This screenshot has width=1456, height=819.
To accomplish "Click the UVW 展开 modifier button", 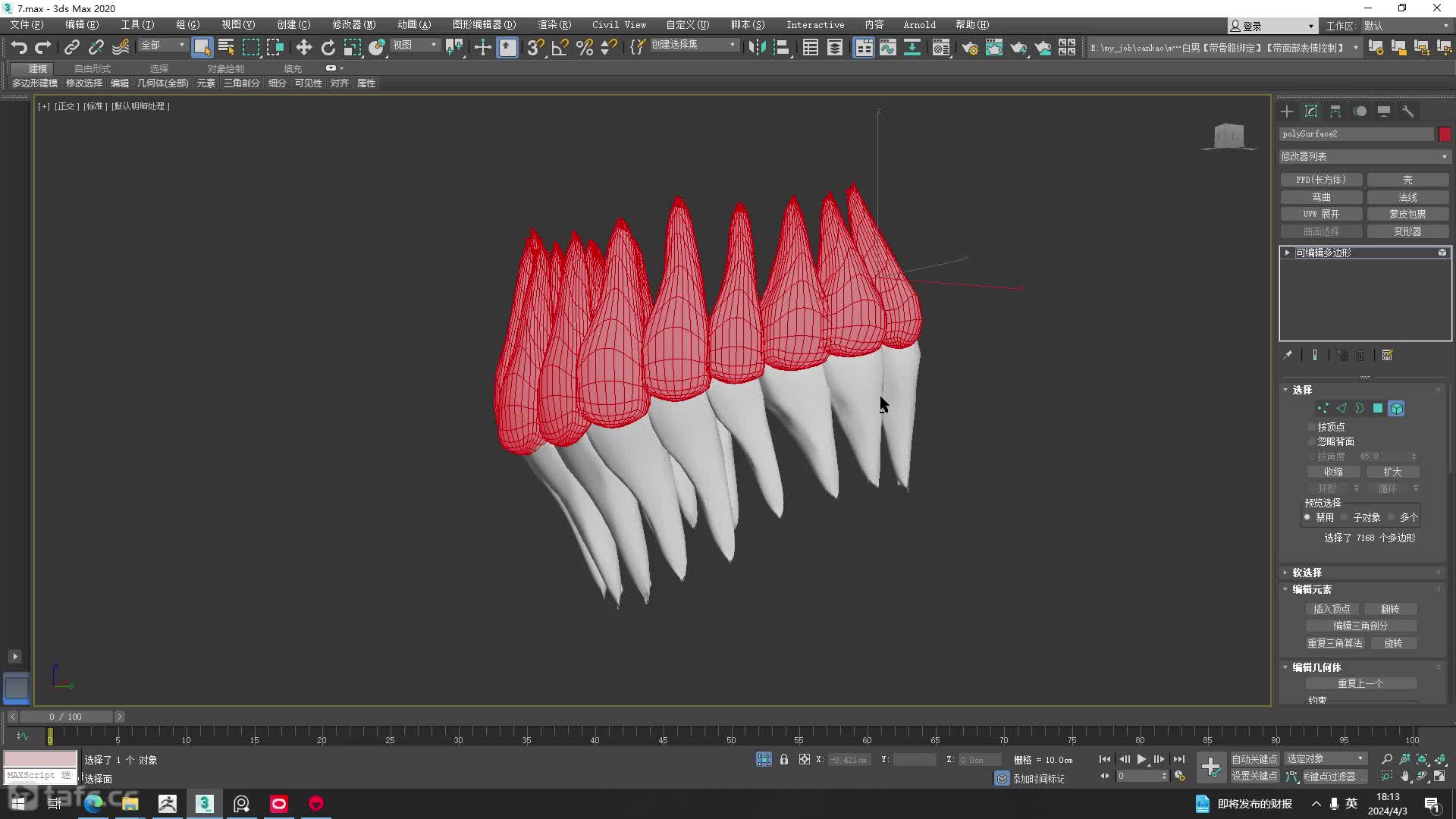I will (1321, 214).
